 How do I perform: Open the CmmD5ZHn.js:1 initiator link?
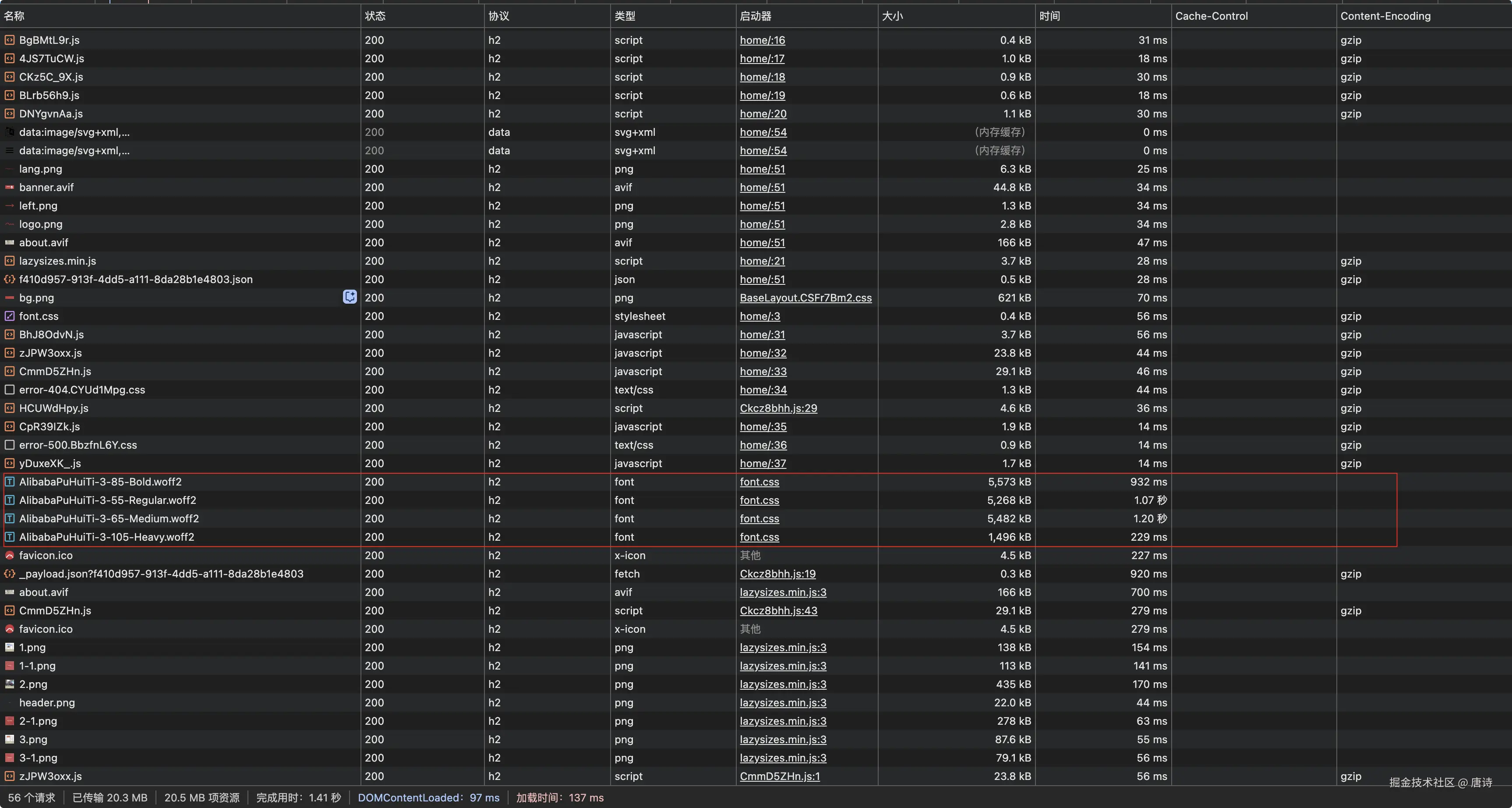[x=780, y=776]
